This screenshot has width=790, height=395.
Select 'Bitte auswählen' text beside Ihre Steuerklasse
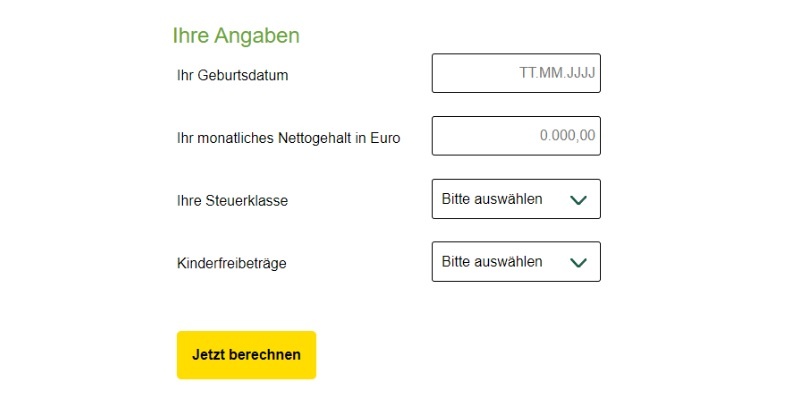pyautogui.click(x=492, y=199)
